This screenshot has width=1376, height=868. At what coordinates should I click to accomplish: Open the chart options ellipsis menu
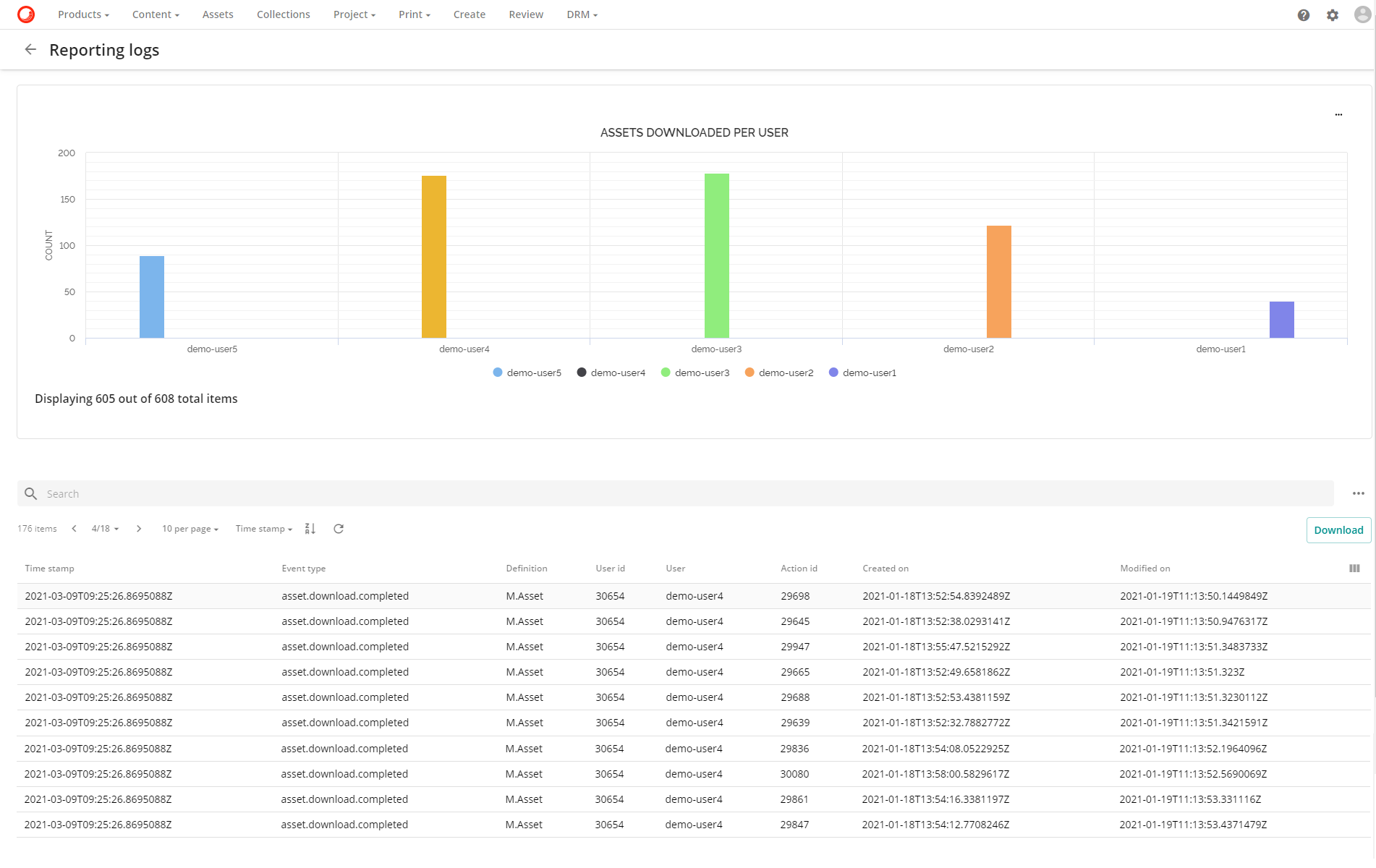point(1338,114)
